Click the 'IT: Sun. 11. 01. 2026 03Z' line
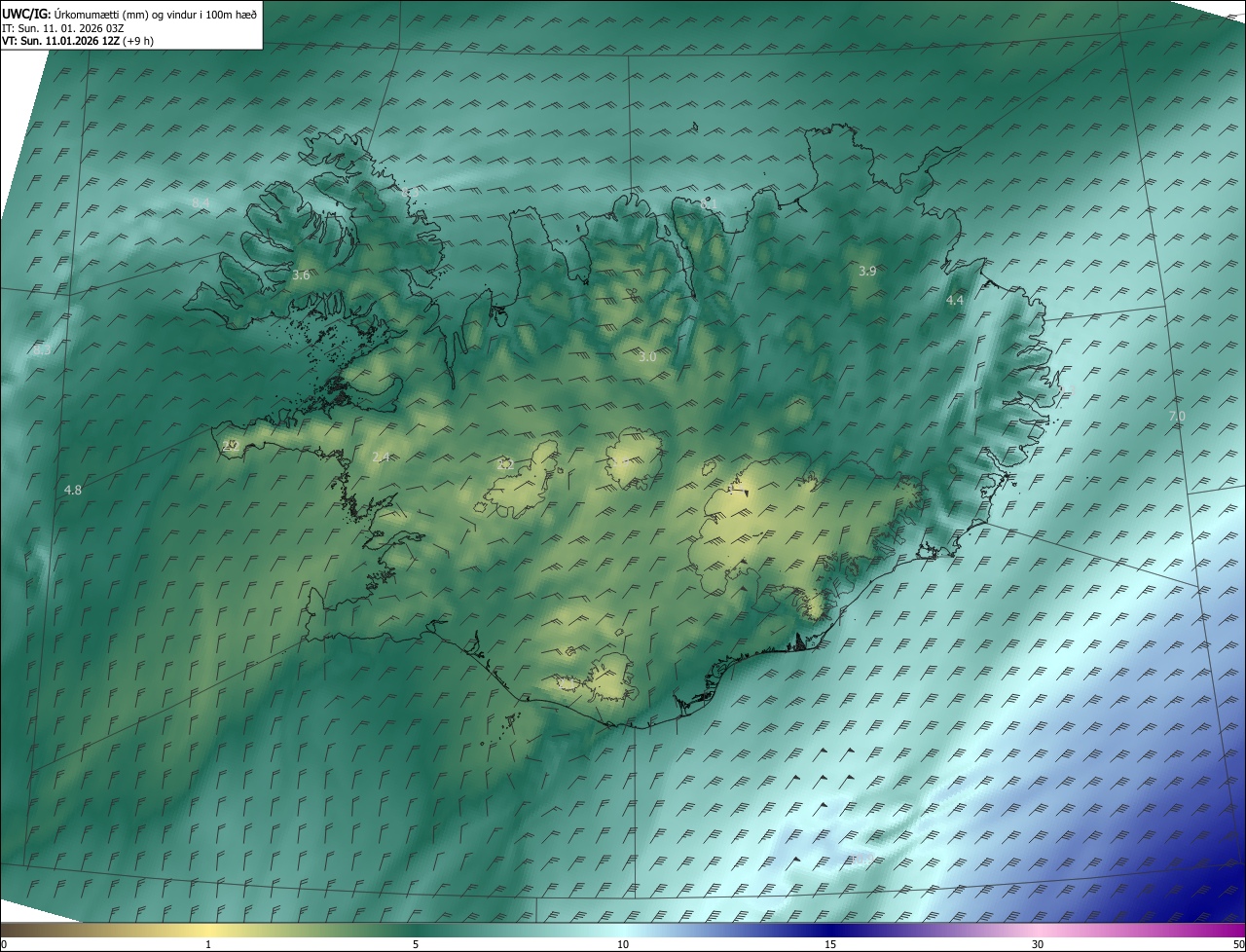Screen dimensions: 1246x952 coord(61,28)
